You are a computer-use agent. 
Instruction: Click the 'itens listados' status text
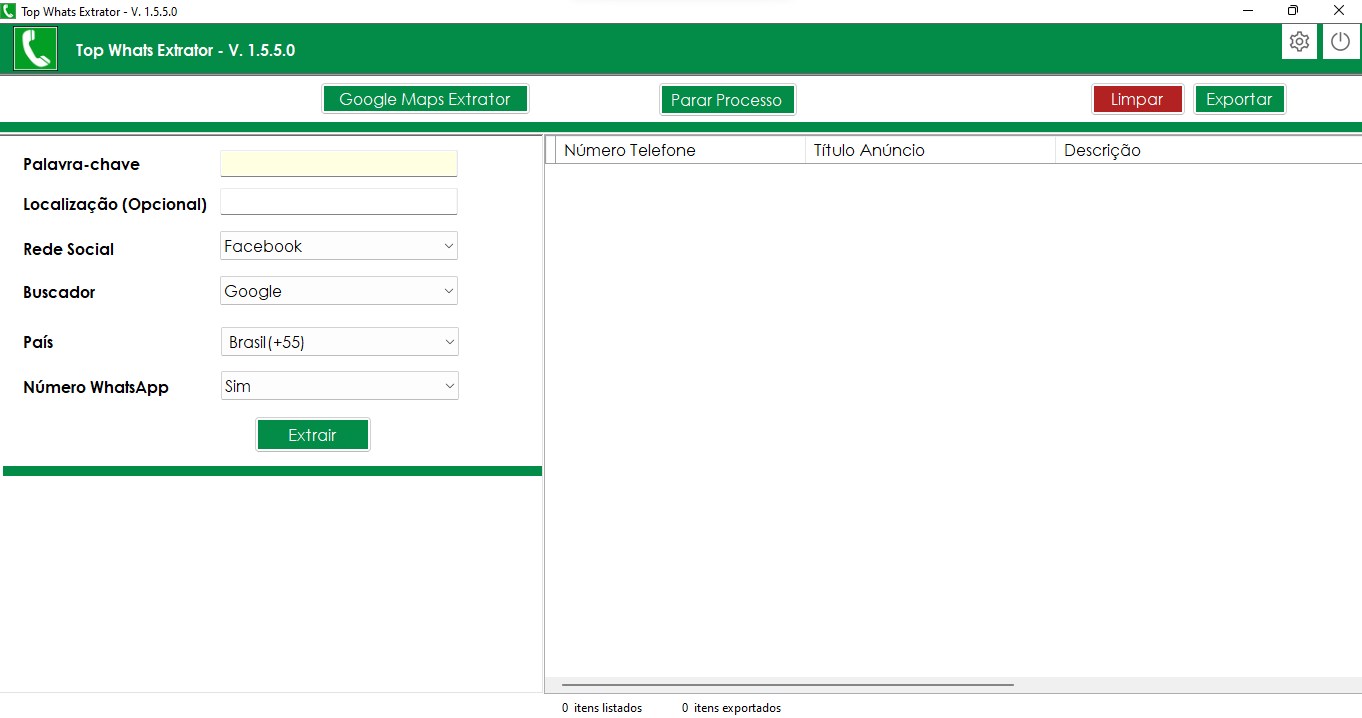[608, 708]
